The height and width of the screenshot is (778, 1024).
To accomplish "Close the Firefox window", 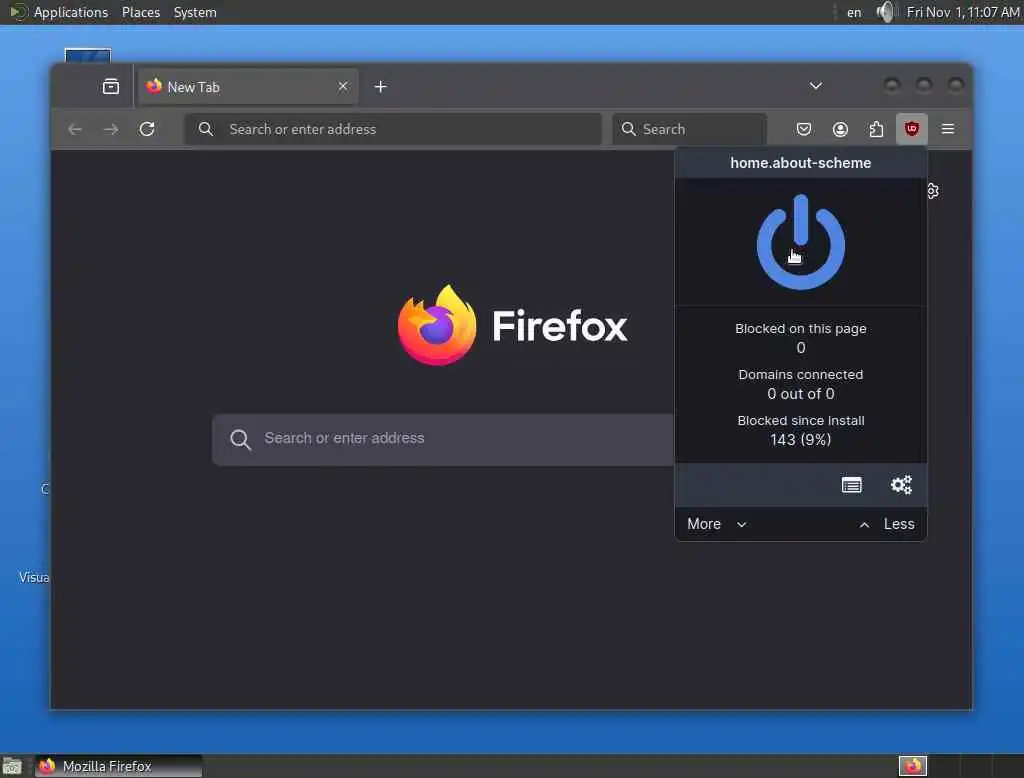I will 955,86.
